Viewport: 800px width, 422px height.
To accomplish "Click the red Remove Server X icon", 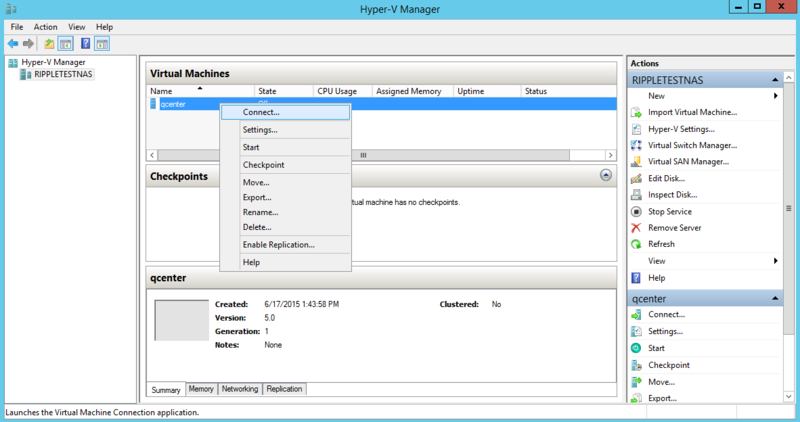I will pyautogui.click(x=636, y=228).
